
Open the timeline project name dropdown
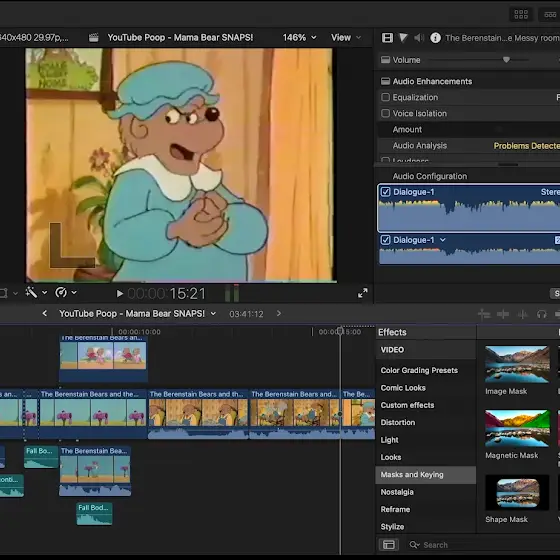[x=213, y=314]
